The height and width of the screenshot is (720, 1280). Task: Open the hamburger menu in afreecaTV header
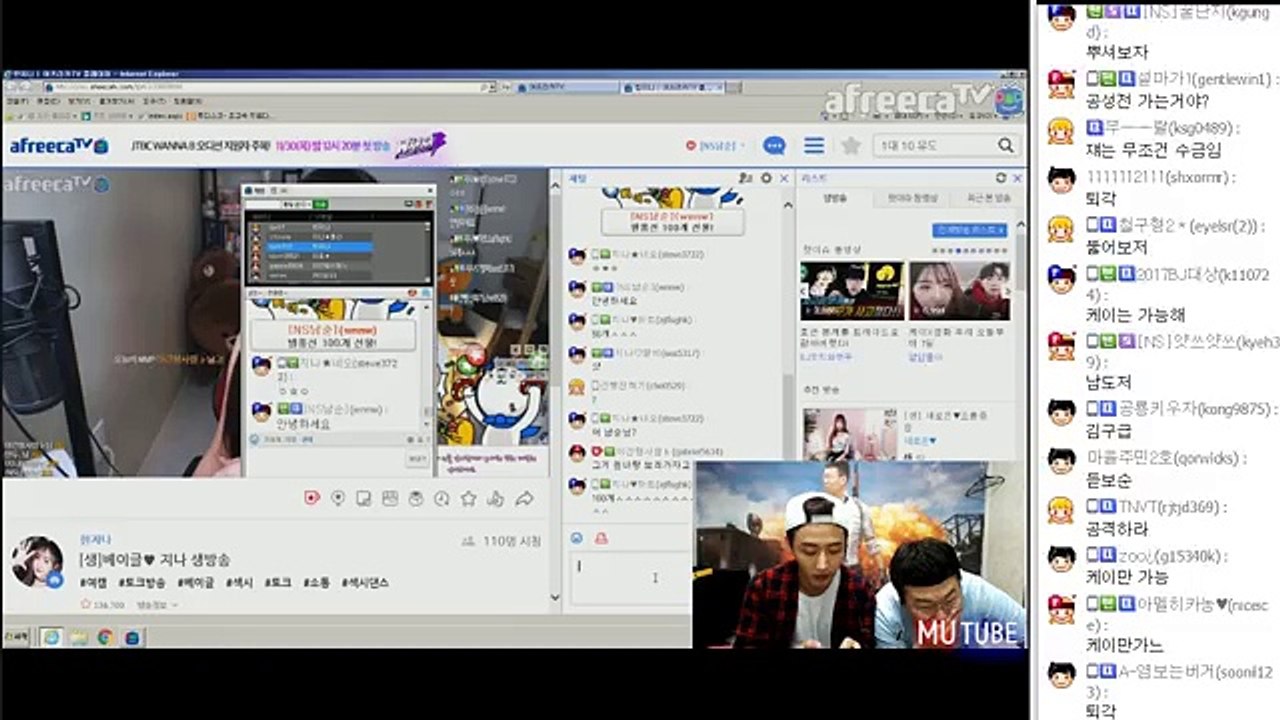click(x=814, y=146)
